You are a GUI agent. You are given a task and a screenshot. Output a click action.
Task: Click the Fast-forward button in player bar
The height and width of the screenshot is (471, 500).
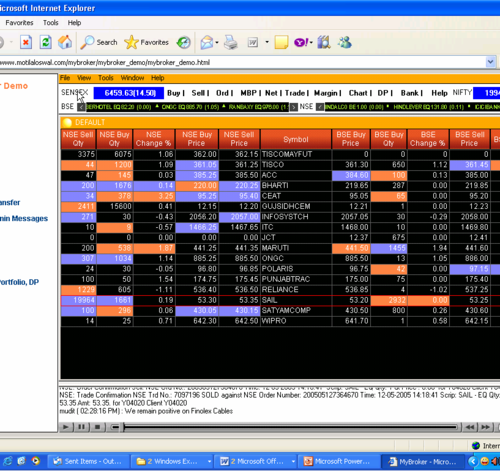(486, 427)
